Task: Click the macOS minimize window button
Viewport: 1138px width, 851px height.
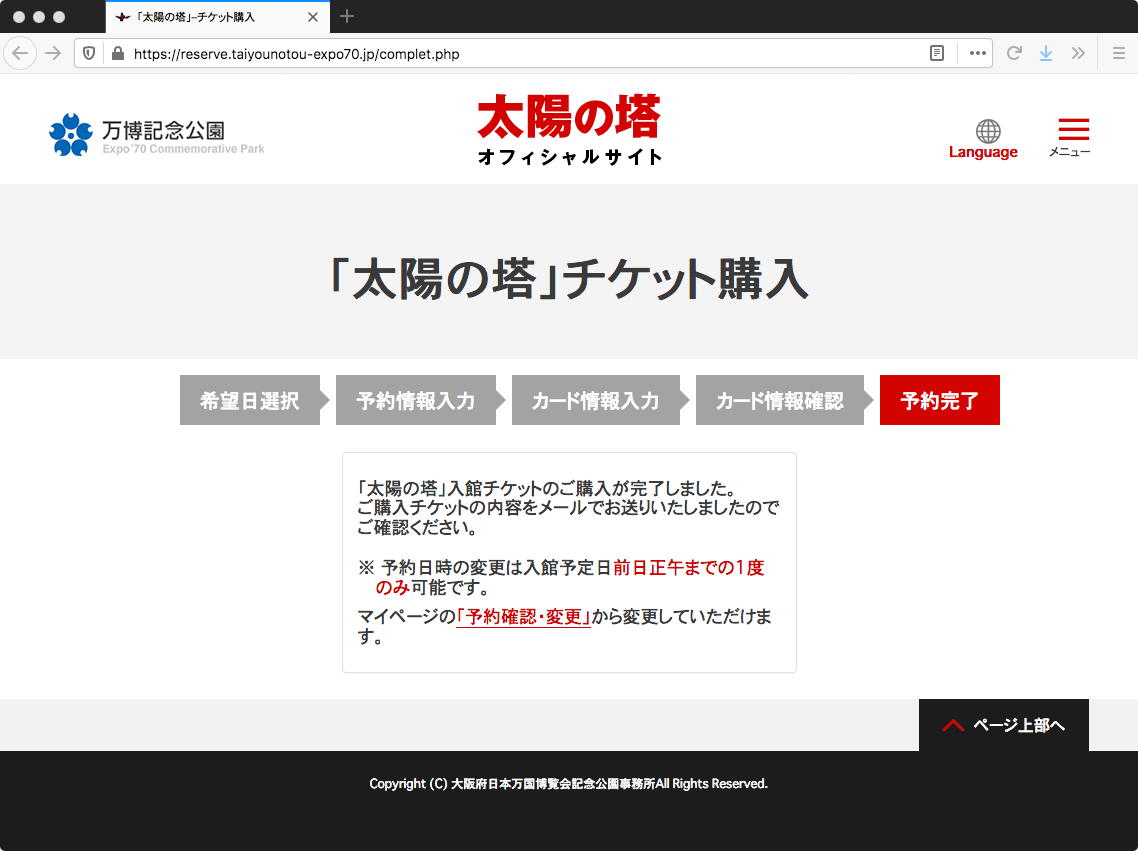Action: pos(39,17)
